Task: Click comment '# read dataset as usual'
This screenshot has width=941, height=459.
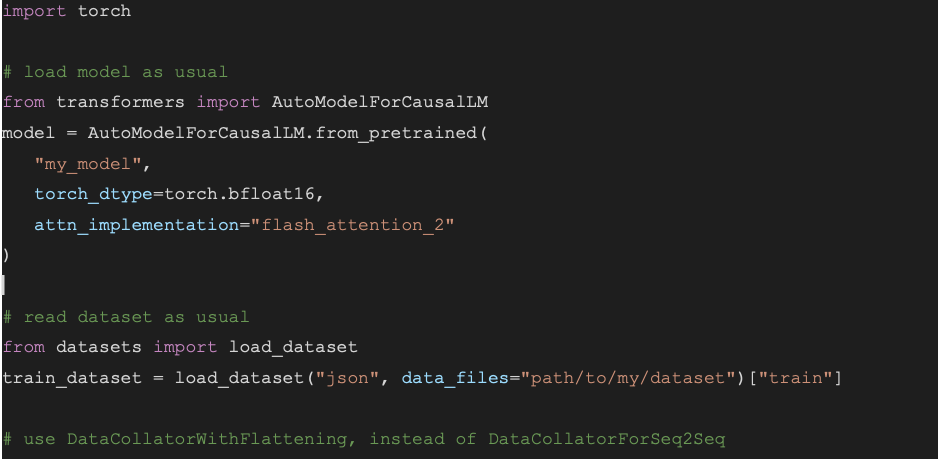Action: tap(126, 317)
